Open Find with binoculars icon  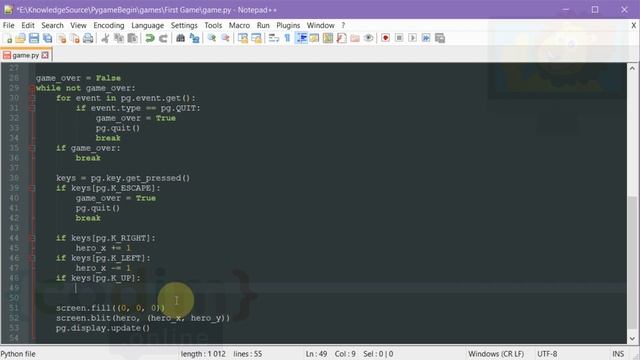click(180, 38)
